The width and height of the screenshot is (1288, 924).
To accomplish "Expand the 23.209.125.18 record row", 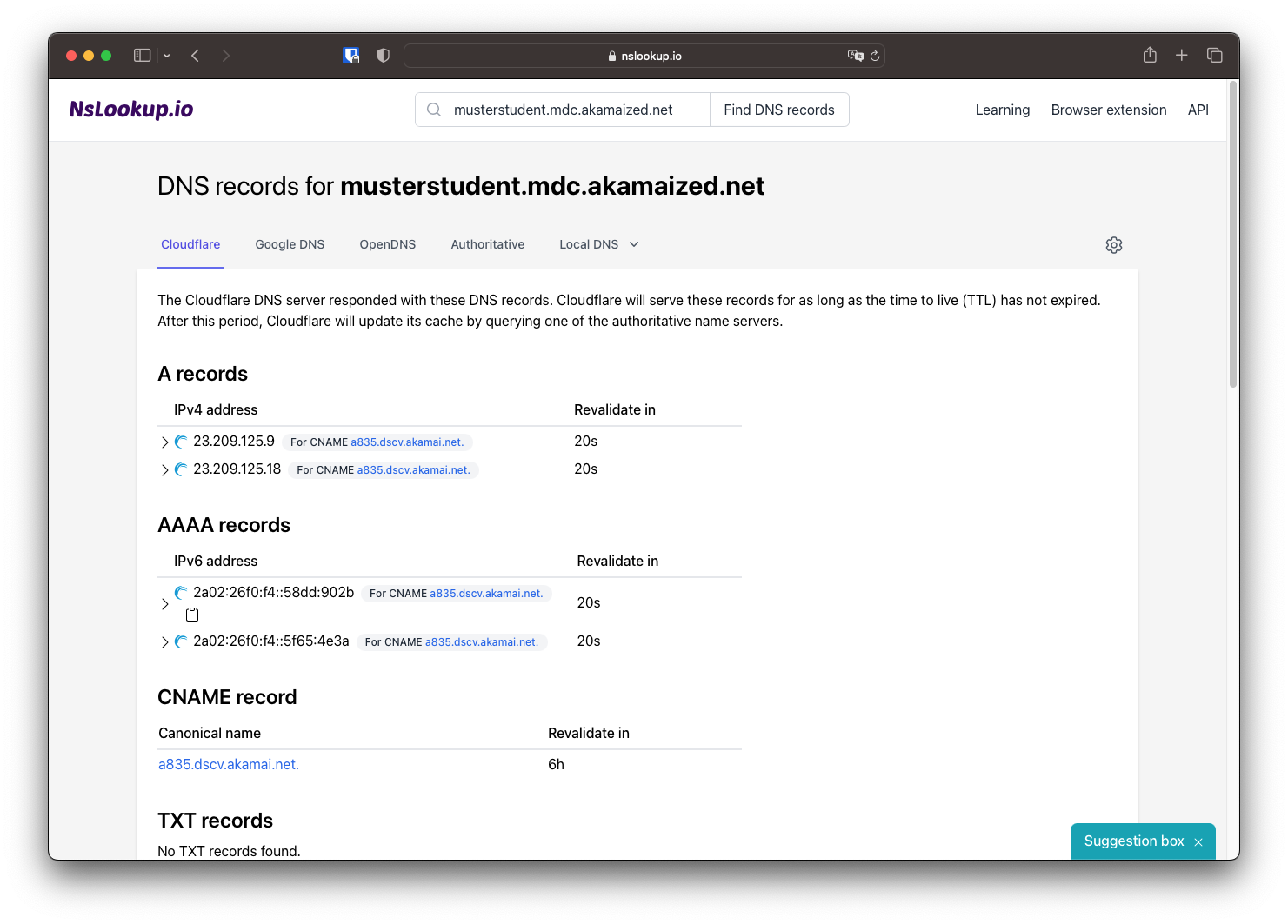I will pyautogui.click(x=165, y=470).
